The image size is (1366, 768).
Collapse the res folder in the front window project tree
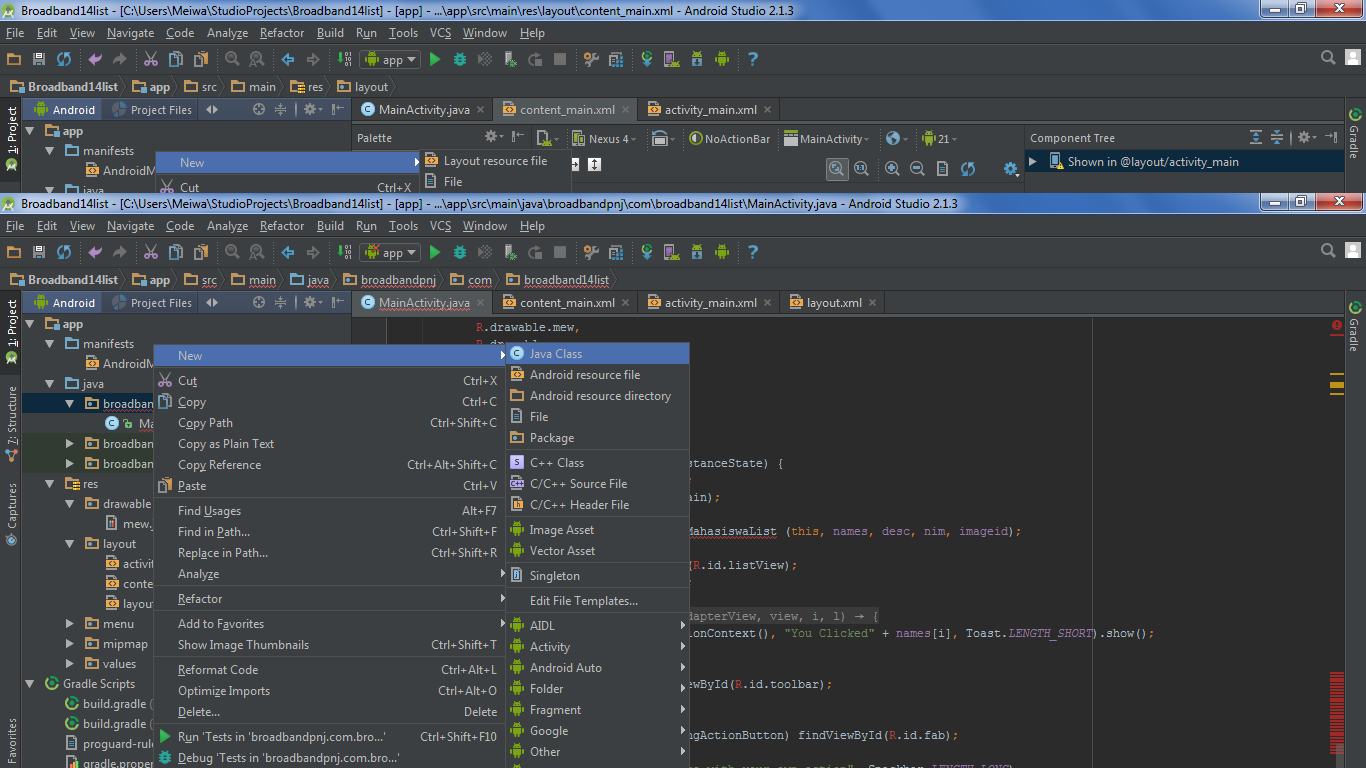pos(50,484)
